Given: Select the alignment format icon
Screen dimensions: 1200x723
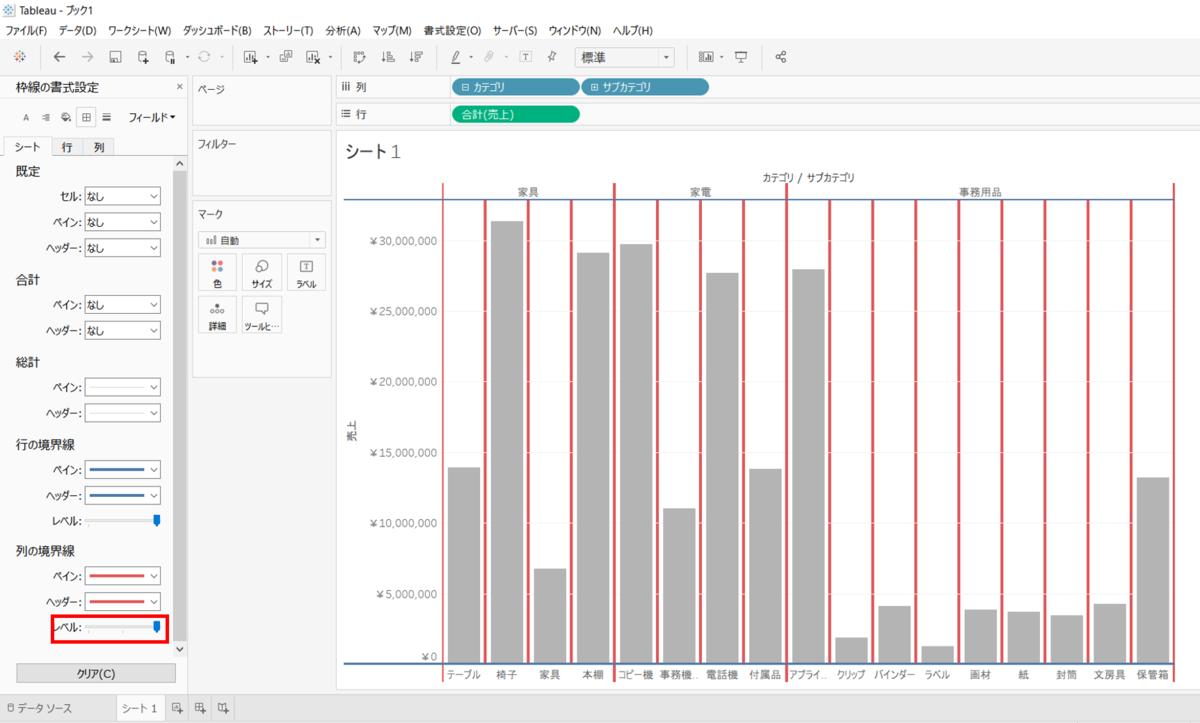Looking at the screenshot, I should tap(46, 118).
